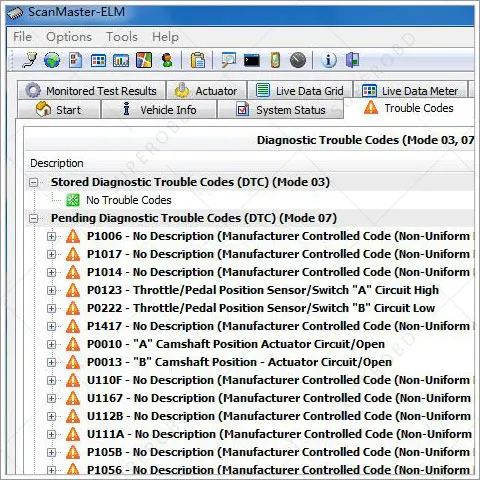Click the warning icon beside P0010
480x480 pixels.
click(x=73, y=344)
